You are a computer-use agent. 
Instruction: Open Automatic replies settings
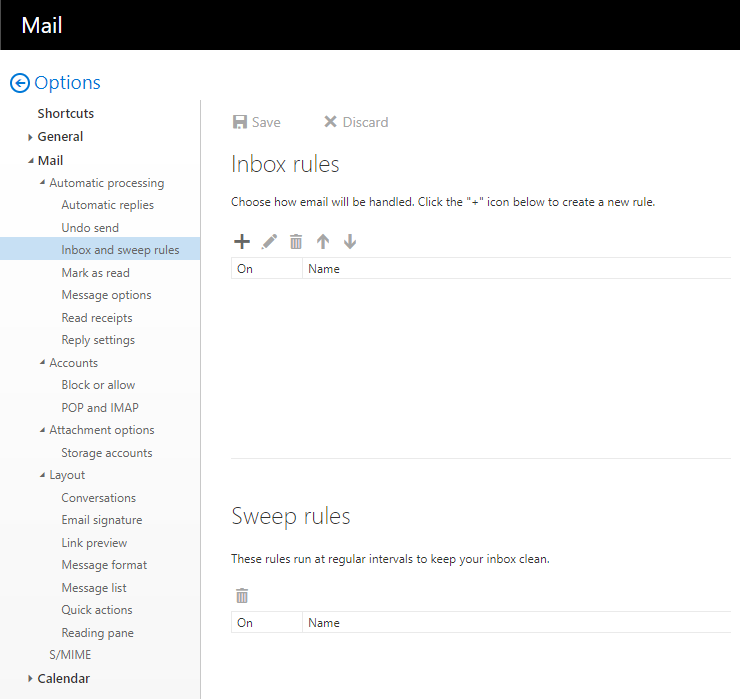point(107,205)
